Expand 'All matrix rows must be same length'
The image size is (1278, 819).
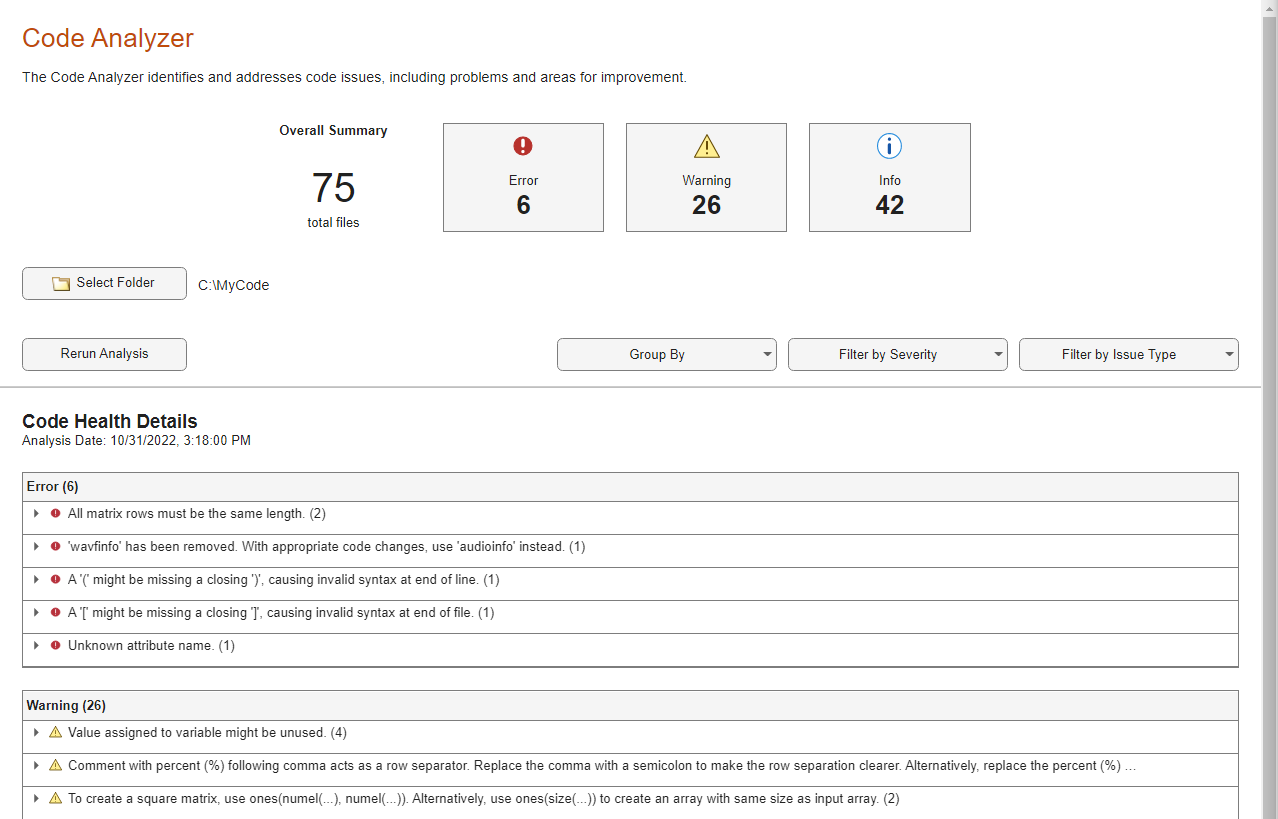[x=37, y=514]
